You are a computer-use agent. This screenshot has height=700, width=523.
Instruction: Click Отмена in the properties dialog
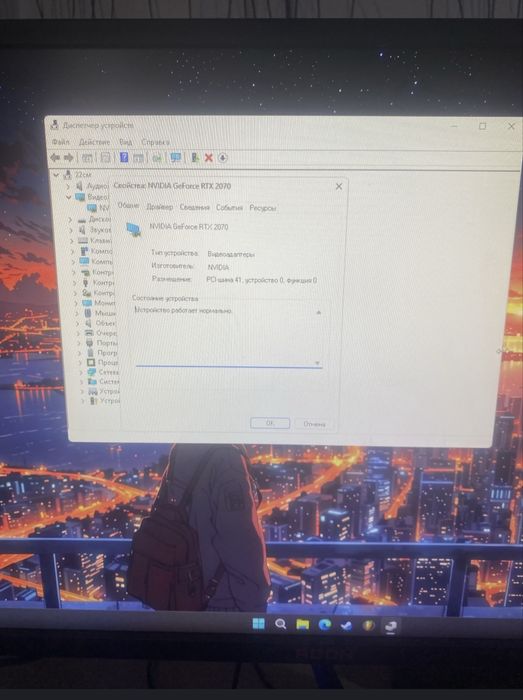point(314,424)
